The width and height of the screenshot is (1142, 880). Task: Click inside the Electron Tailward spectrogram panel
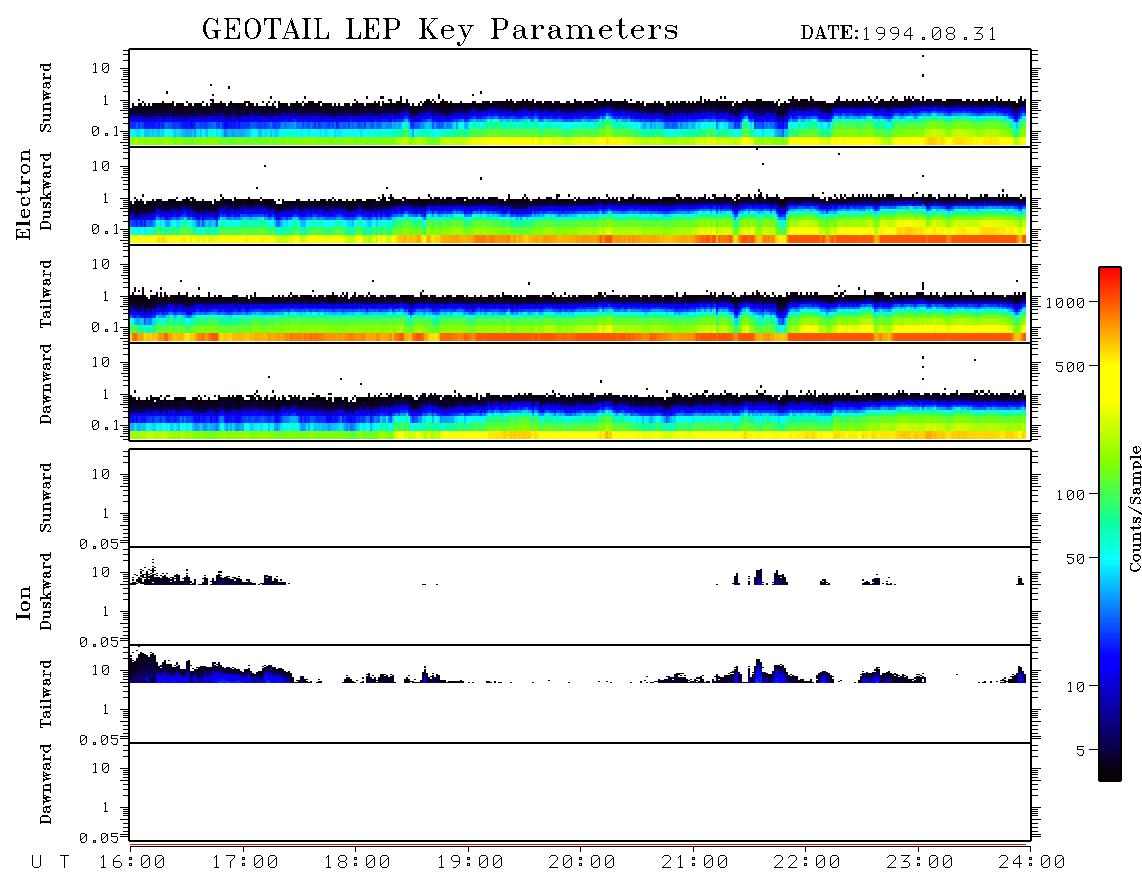click(580, 294)
